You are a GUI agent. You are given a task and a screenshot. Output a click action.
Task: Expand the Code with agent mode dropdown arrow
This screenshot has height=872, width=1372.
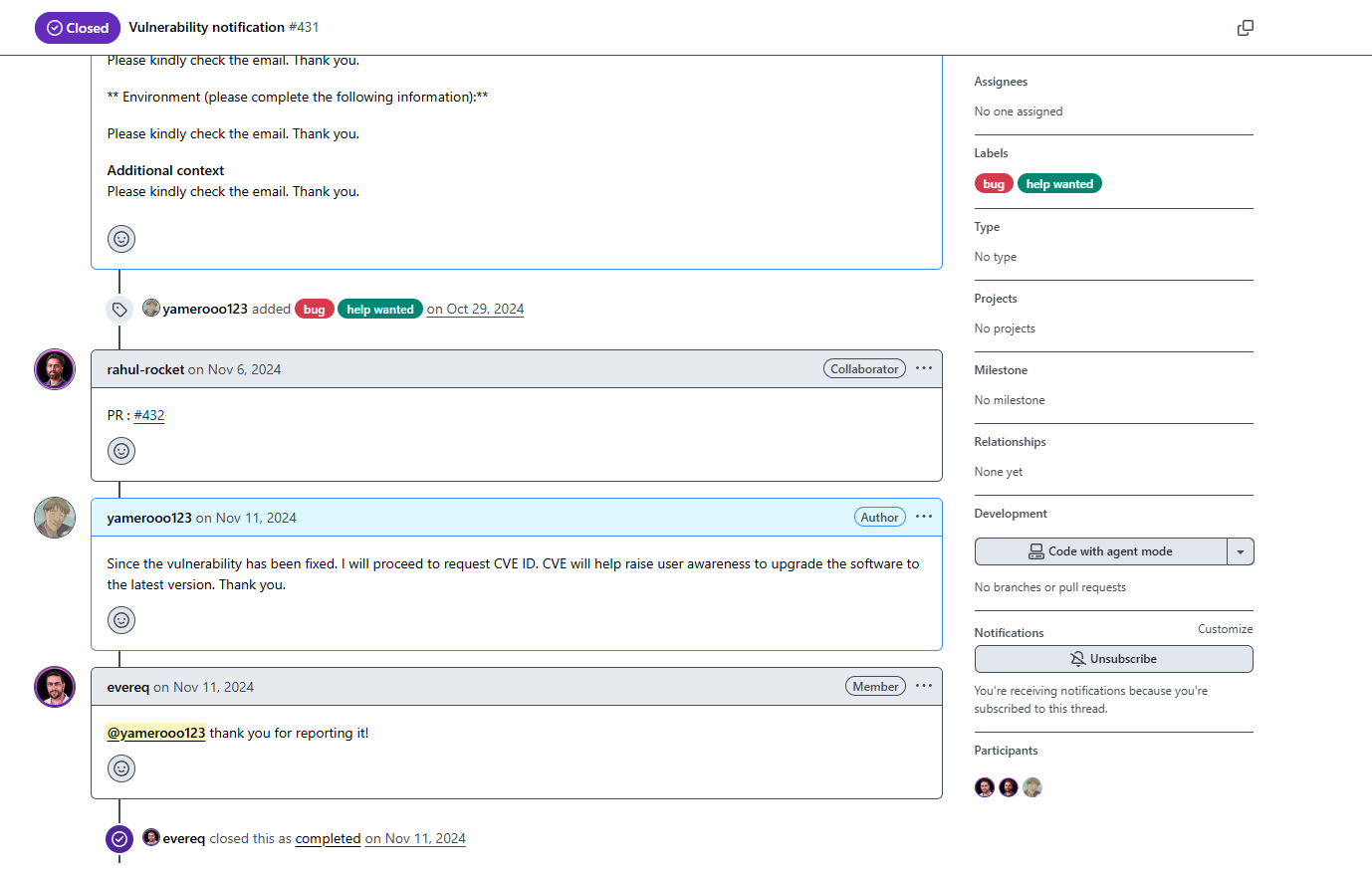pos(1241,551)
